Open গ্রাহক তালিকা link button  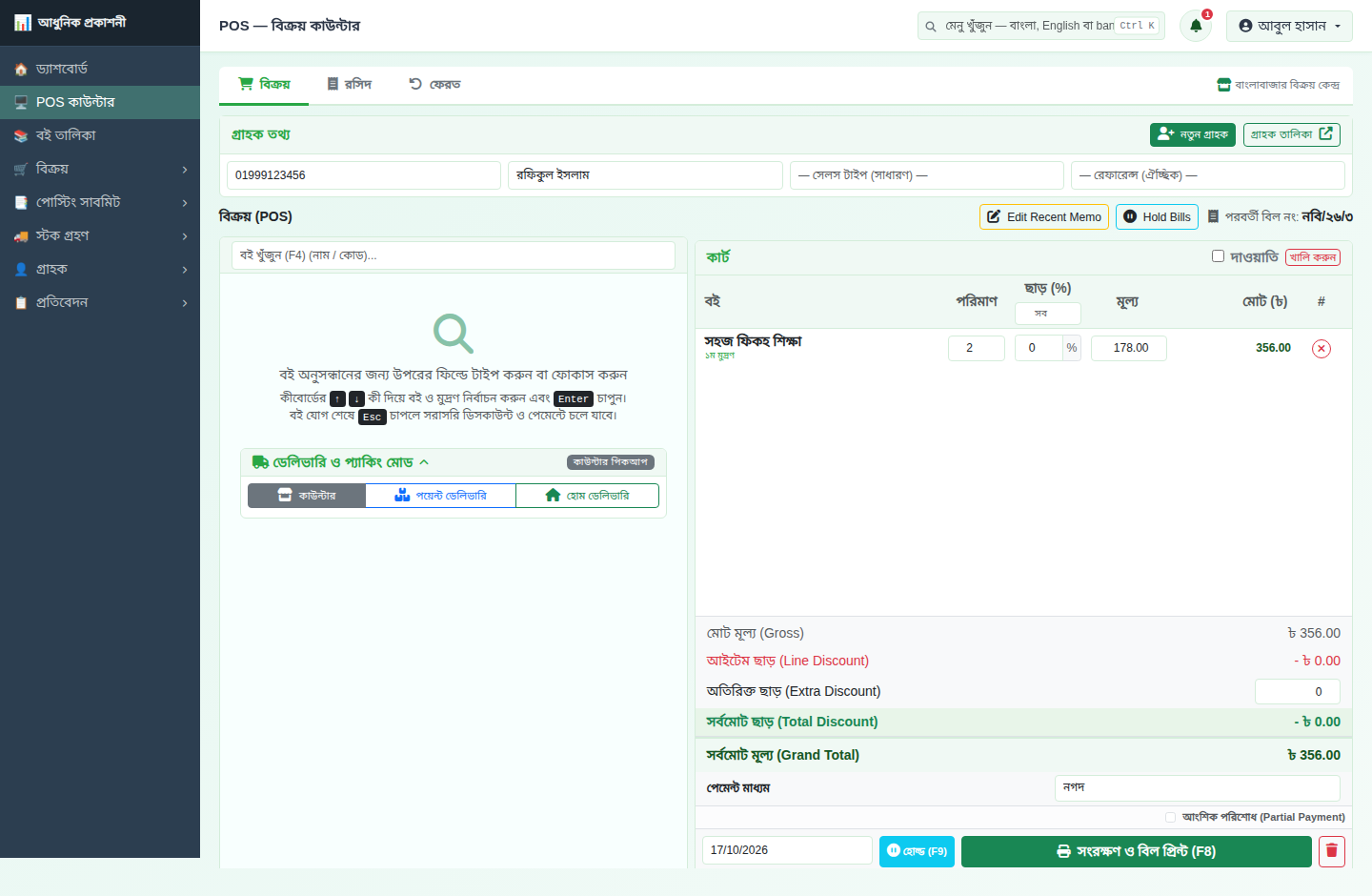tap(1292, 134)
